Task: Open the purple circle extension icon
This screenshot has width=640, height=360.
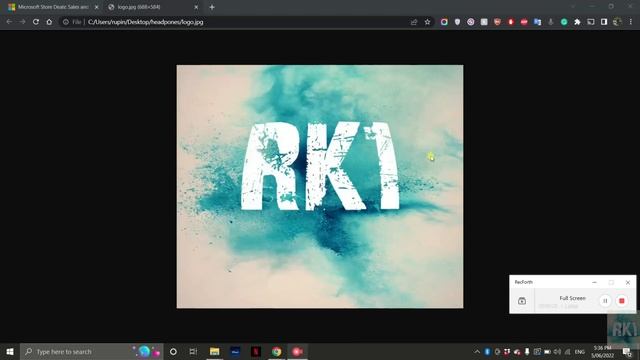Action: pyautogui.click(x=471, y=22)
